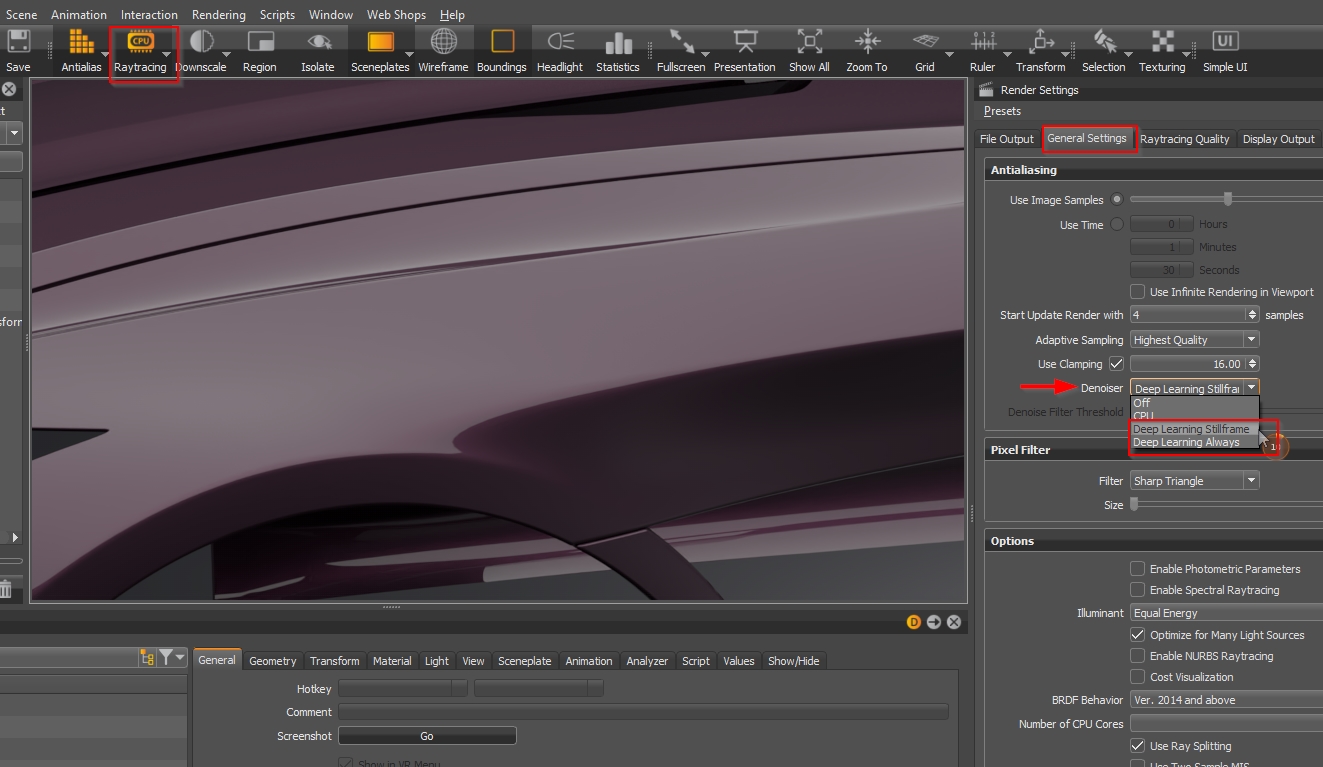The width and height of the screenshot is (1323, 767).
Task: Click the Wireframe toolbar icon
Action: [443, 43]
